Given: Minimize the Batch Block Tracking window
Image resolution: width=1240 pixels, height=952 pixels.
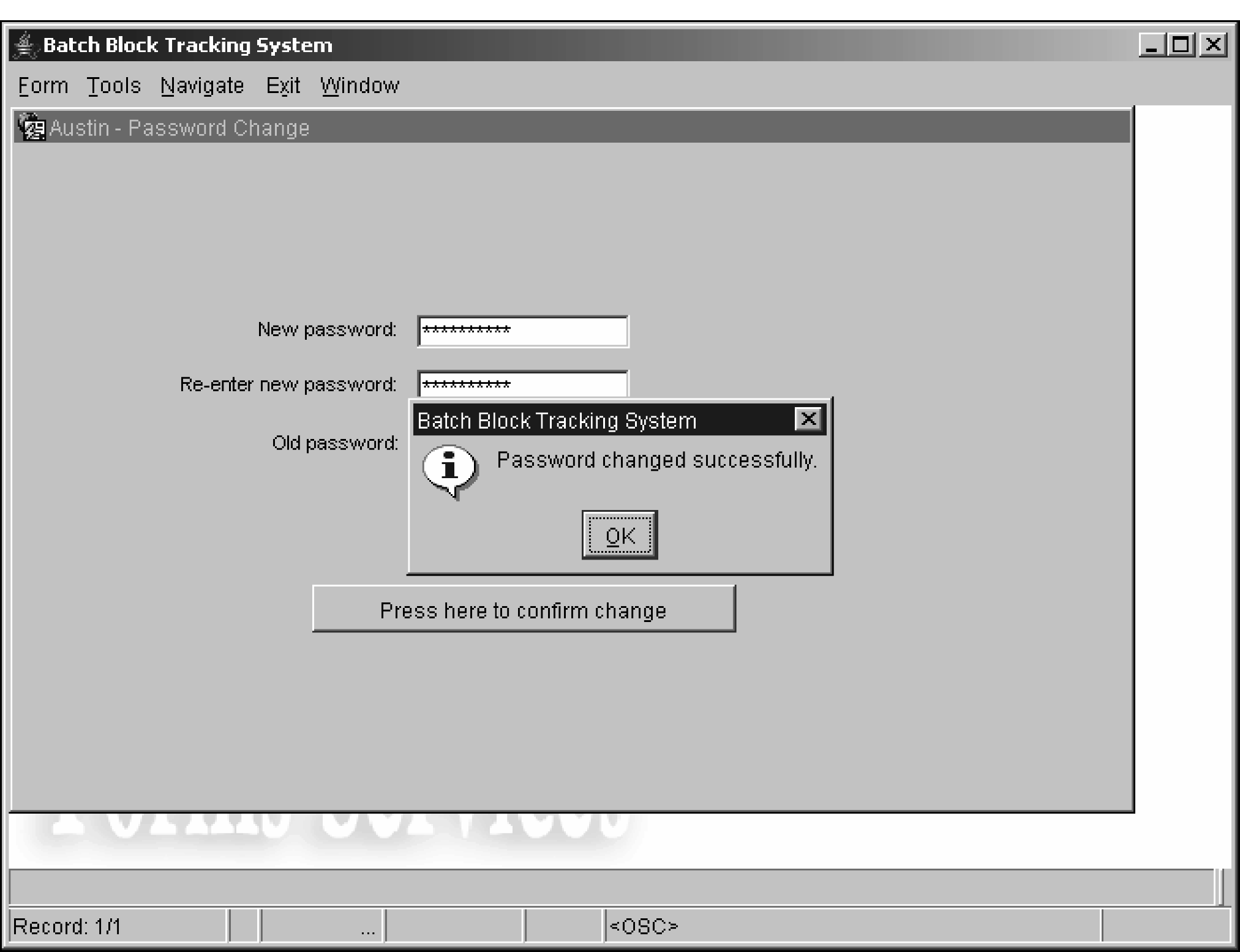Looking at the screenshot, I should pyautogui.click(x=1152, y=45).
